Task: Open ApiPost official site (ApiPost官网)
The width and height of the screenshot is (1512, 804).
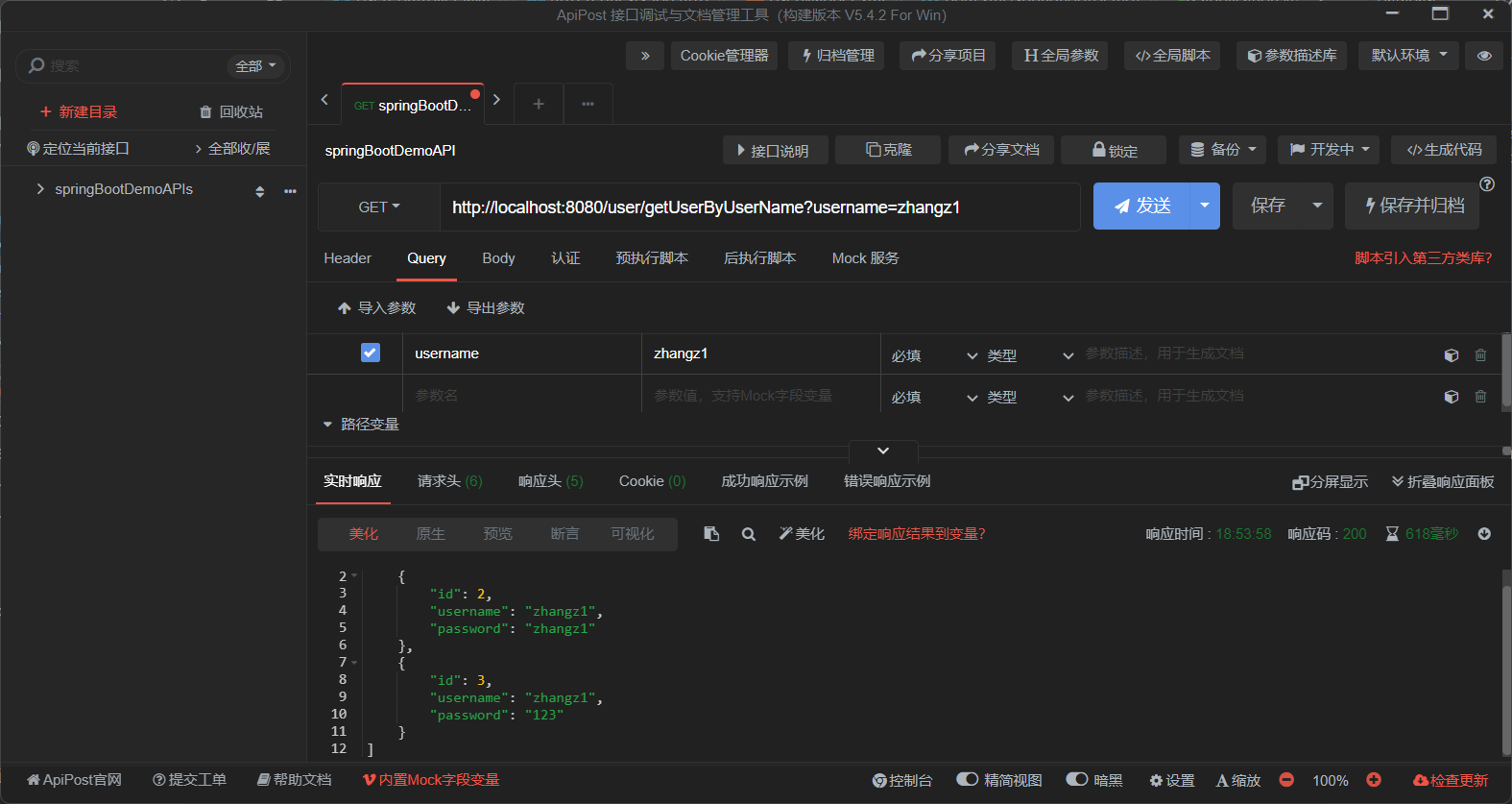Action: (x=74, y=780)
